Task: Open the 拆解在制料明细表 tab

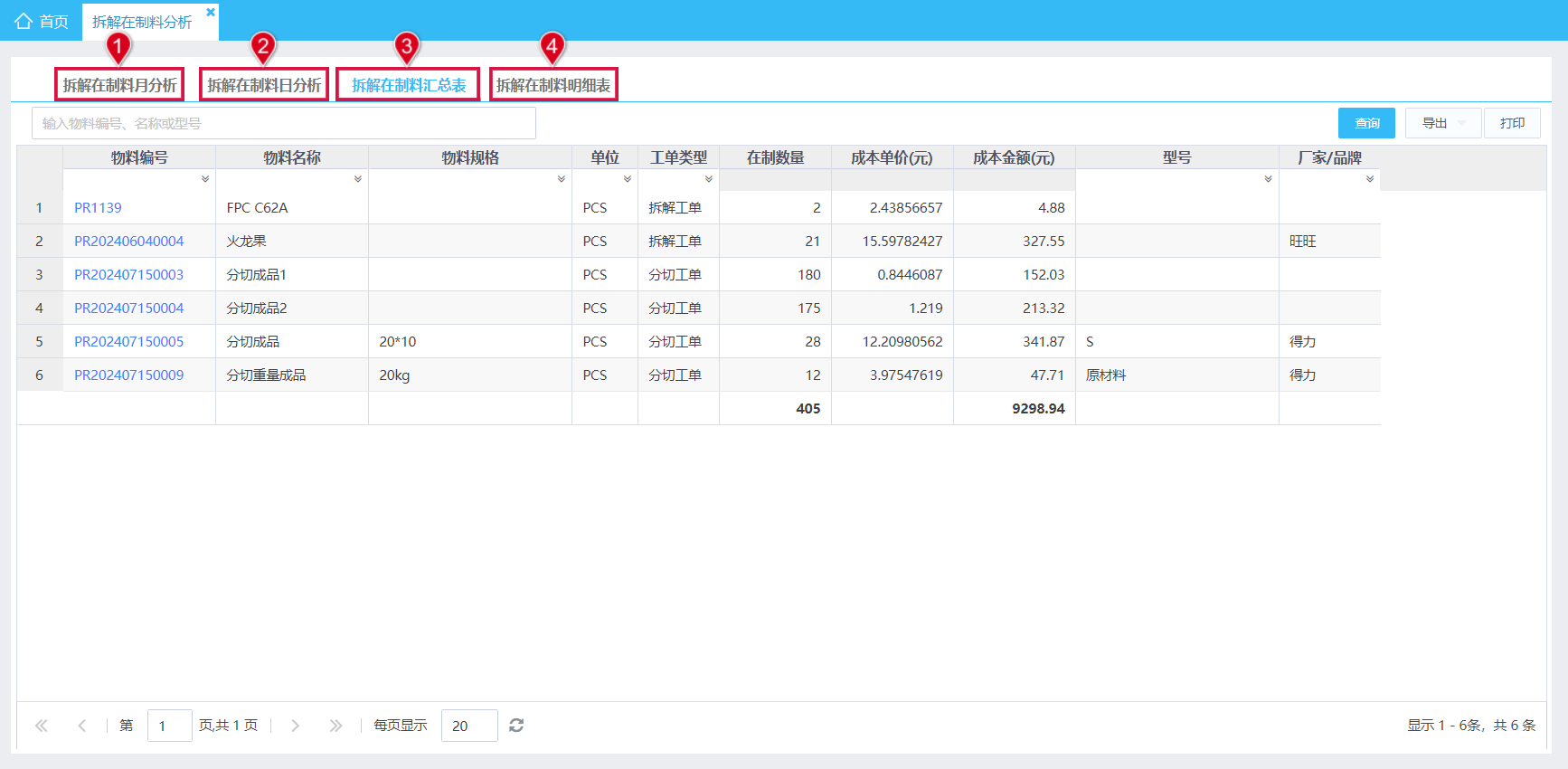Action: point(553,85)
